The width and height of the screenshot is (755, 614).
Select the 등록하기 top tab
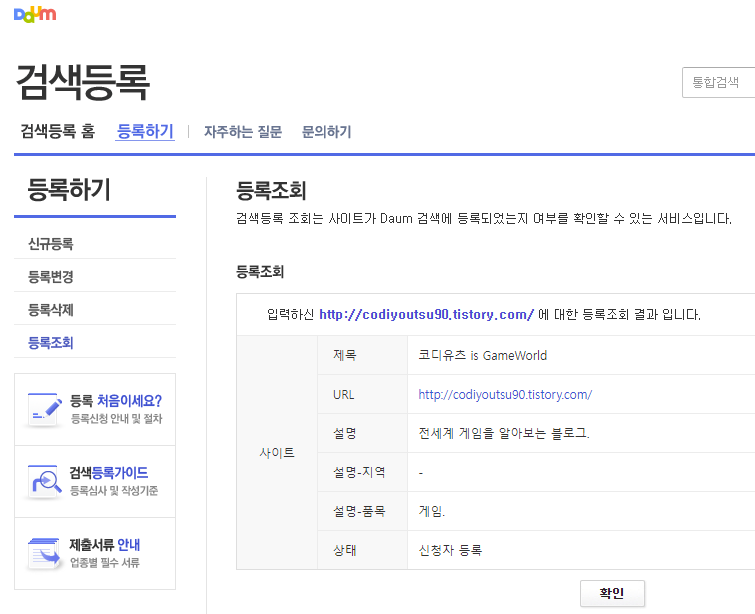coord(145,131)
